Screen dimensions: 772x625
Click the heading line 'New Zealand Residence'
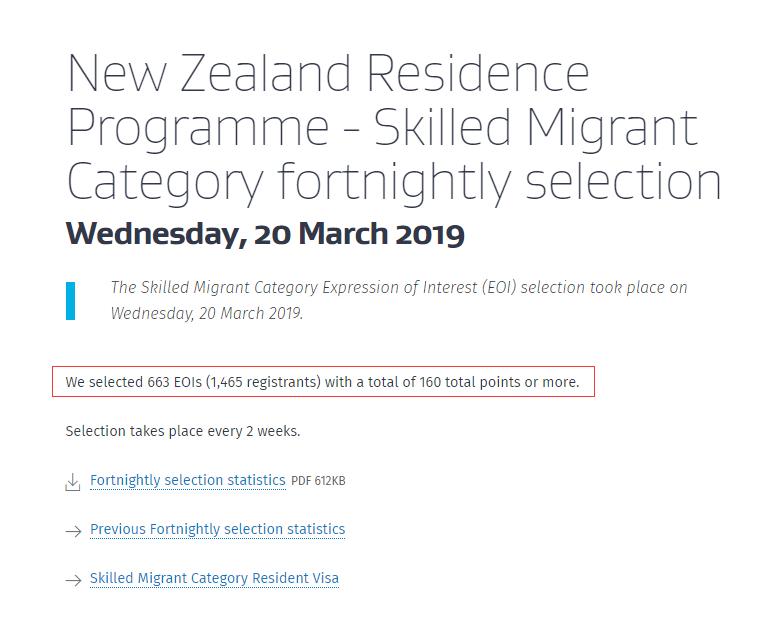pos(328,73)
